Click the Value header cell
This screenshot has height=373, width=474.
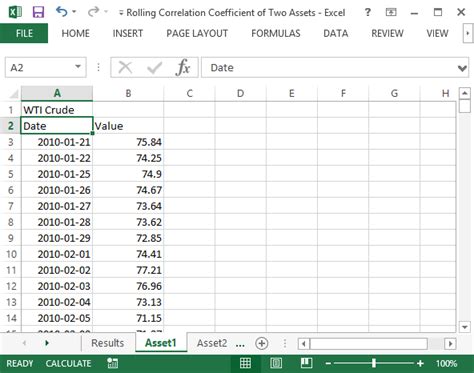point(128,126)
